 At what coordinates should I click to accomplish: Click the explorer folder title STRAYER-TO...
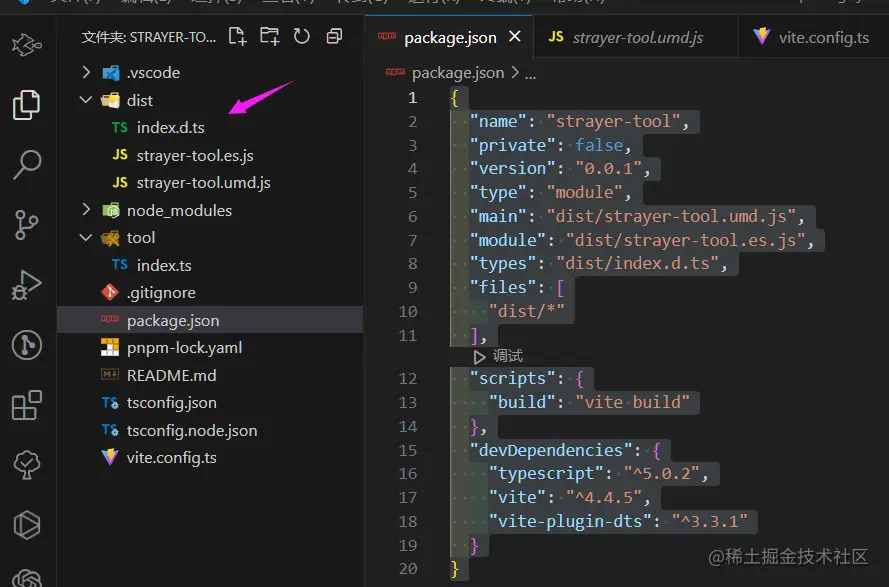[149, 37]
